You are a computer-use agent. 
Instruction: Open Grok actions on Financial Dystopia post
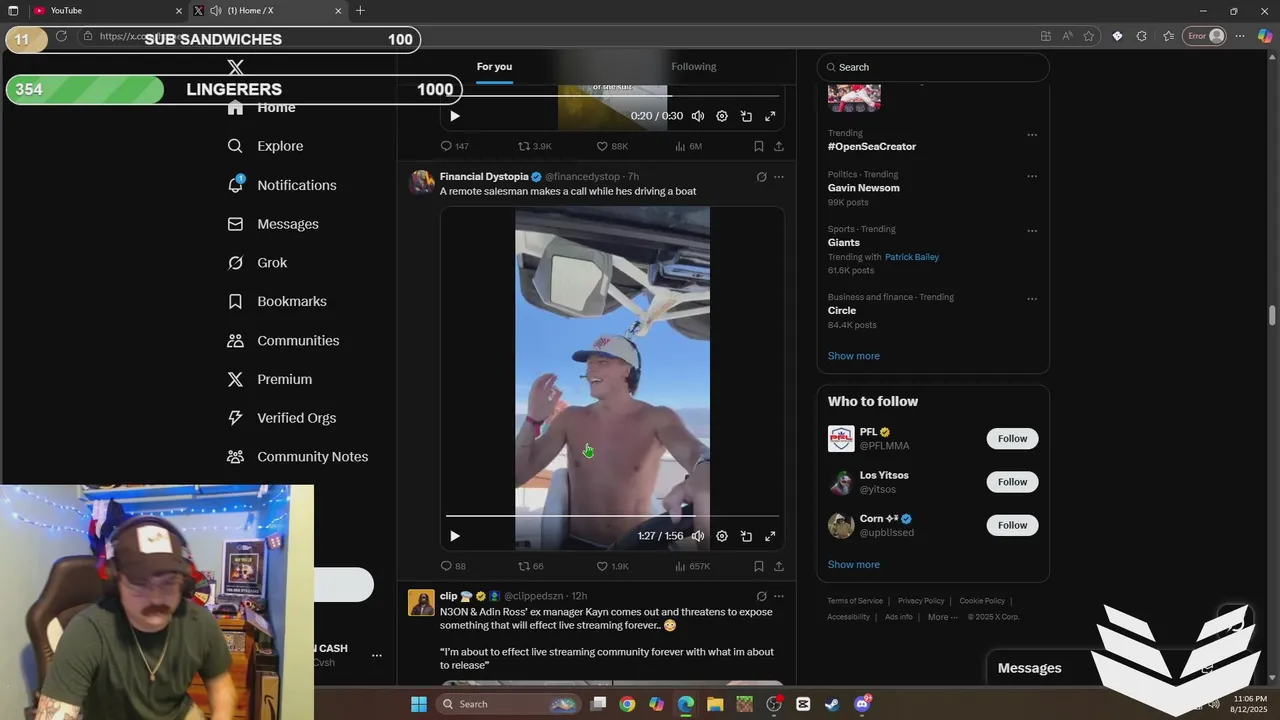click(x=761, y=177)
